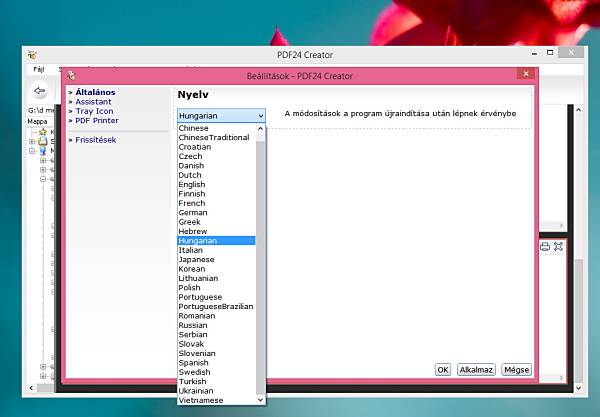600x417 pixels.
Task: Click main window vertical scrollbar up arrow
Action: coord(579,110)
